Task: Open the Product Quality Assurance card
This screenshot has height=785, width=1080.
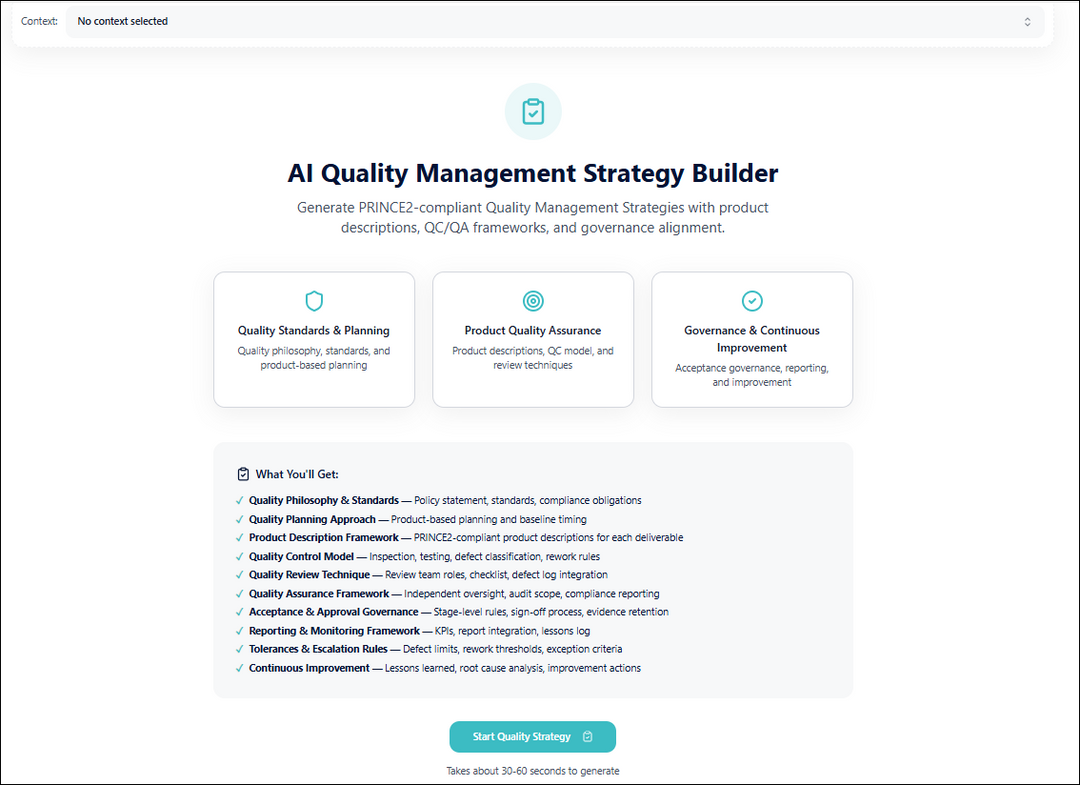Action: [x=532, y=339]
